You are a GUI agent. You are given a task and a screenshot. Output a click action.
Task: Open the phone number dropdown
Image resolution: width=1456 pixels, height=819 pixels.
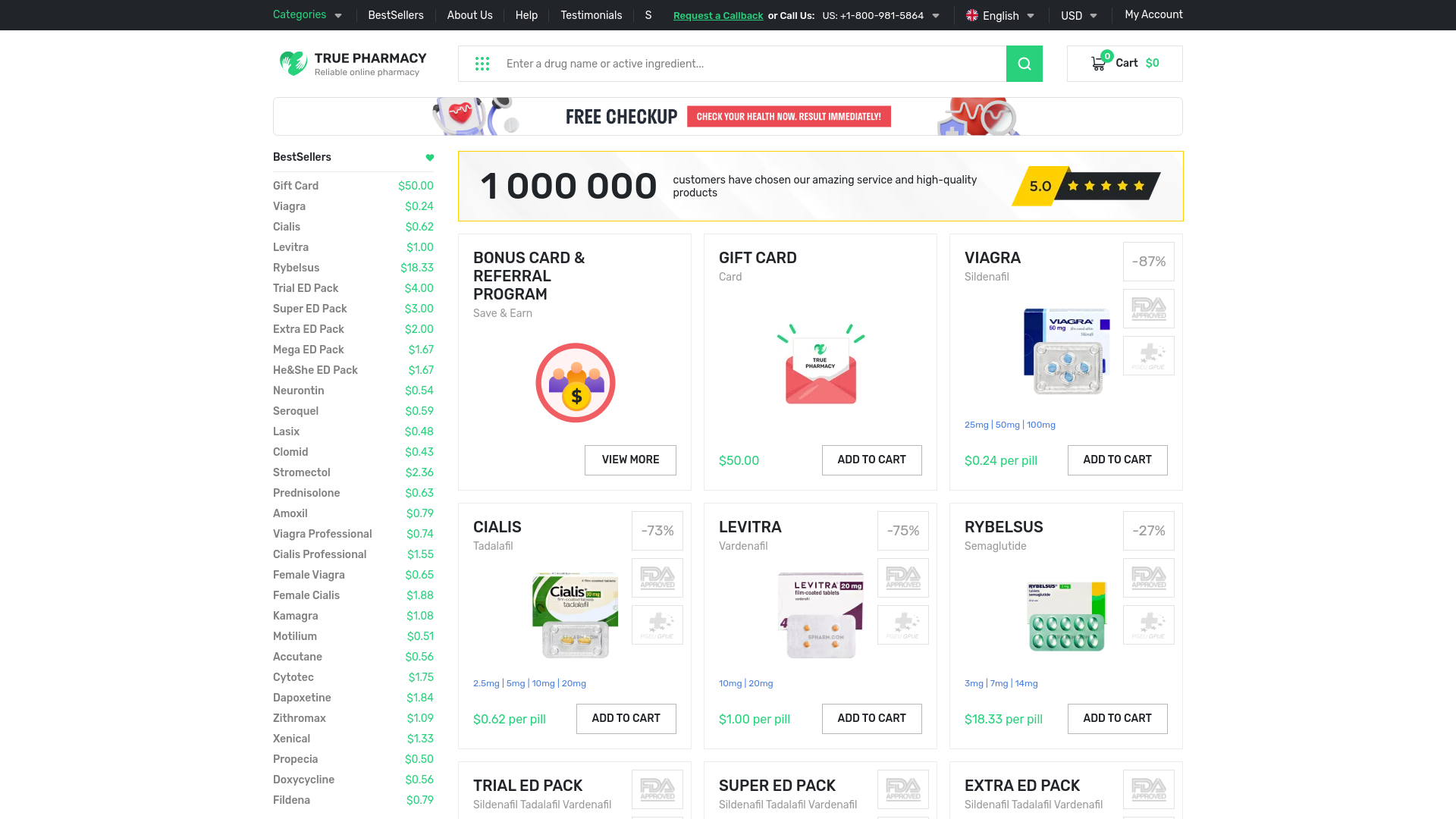[881, 15]
